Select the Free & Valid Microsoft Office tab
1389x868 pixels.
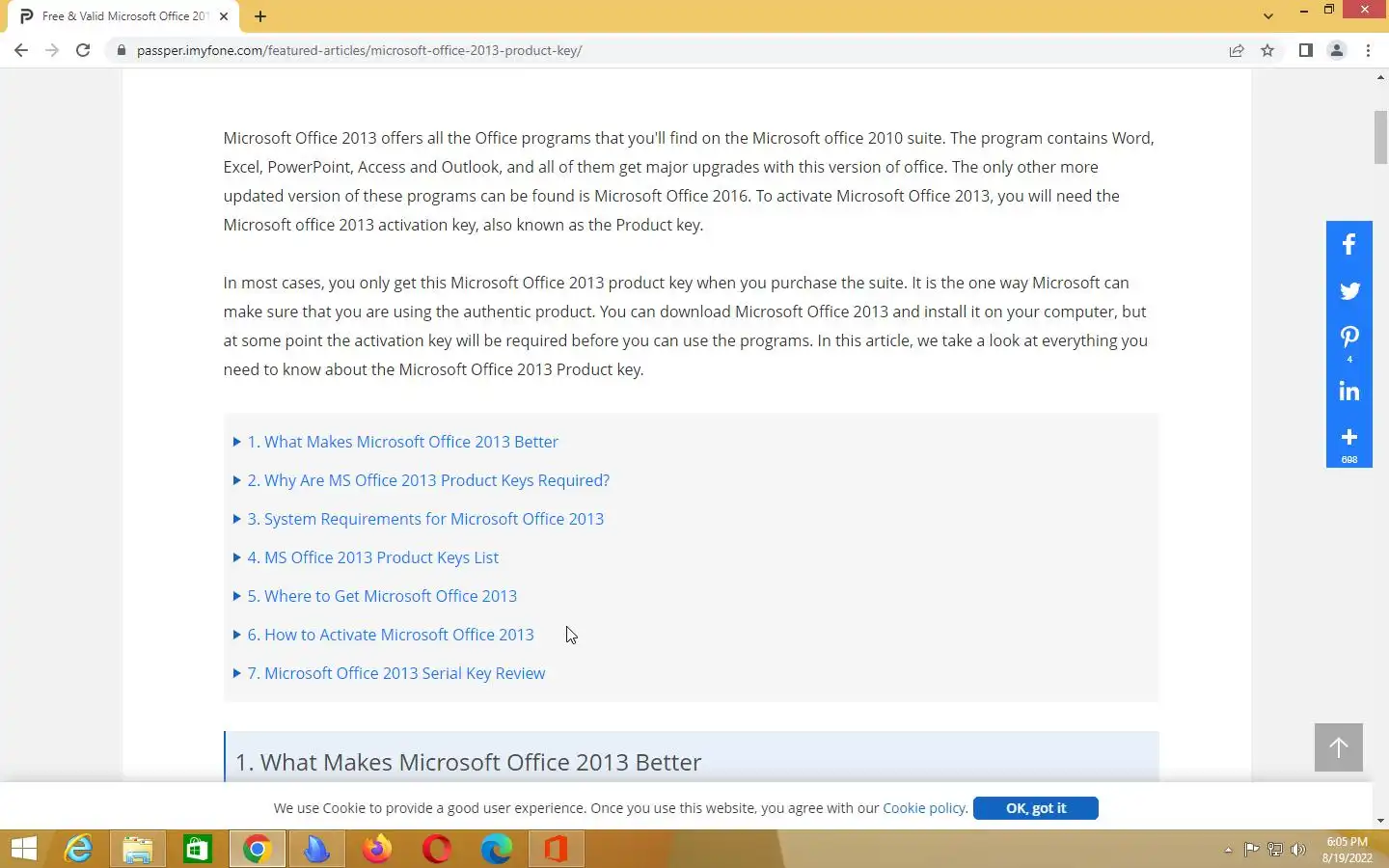pyautogui.click(x=123, y=16)
